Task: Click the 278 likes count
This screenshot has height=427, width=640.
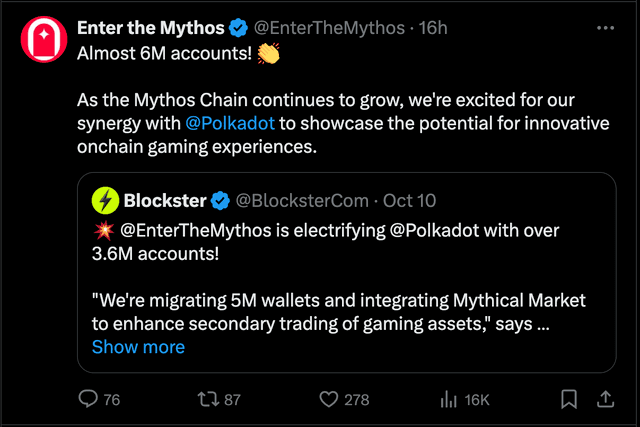Action: click(356, 399)
